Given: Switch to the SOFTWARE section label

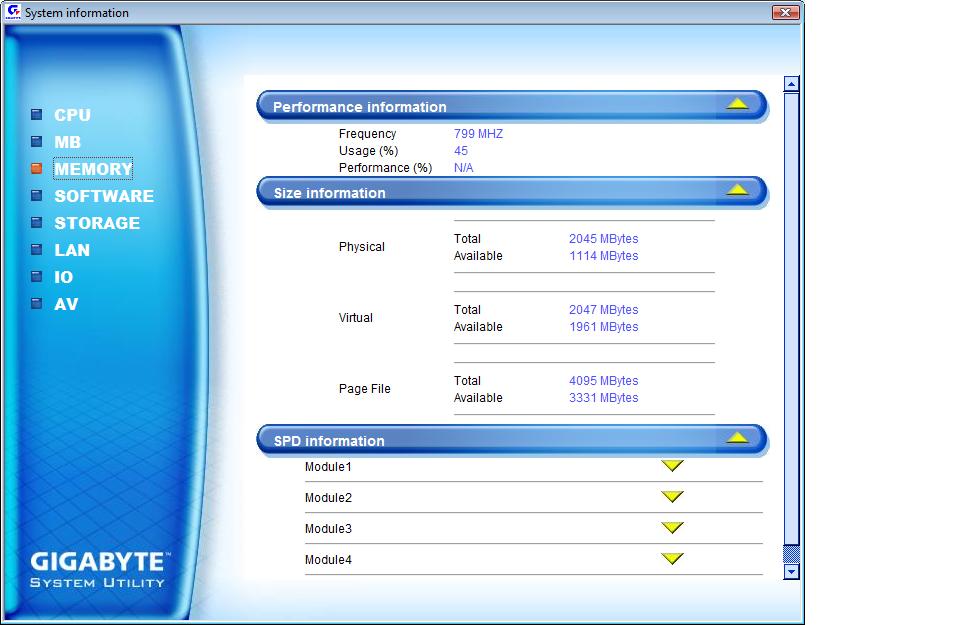Looking at the screenshot, I should (104, 196).
